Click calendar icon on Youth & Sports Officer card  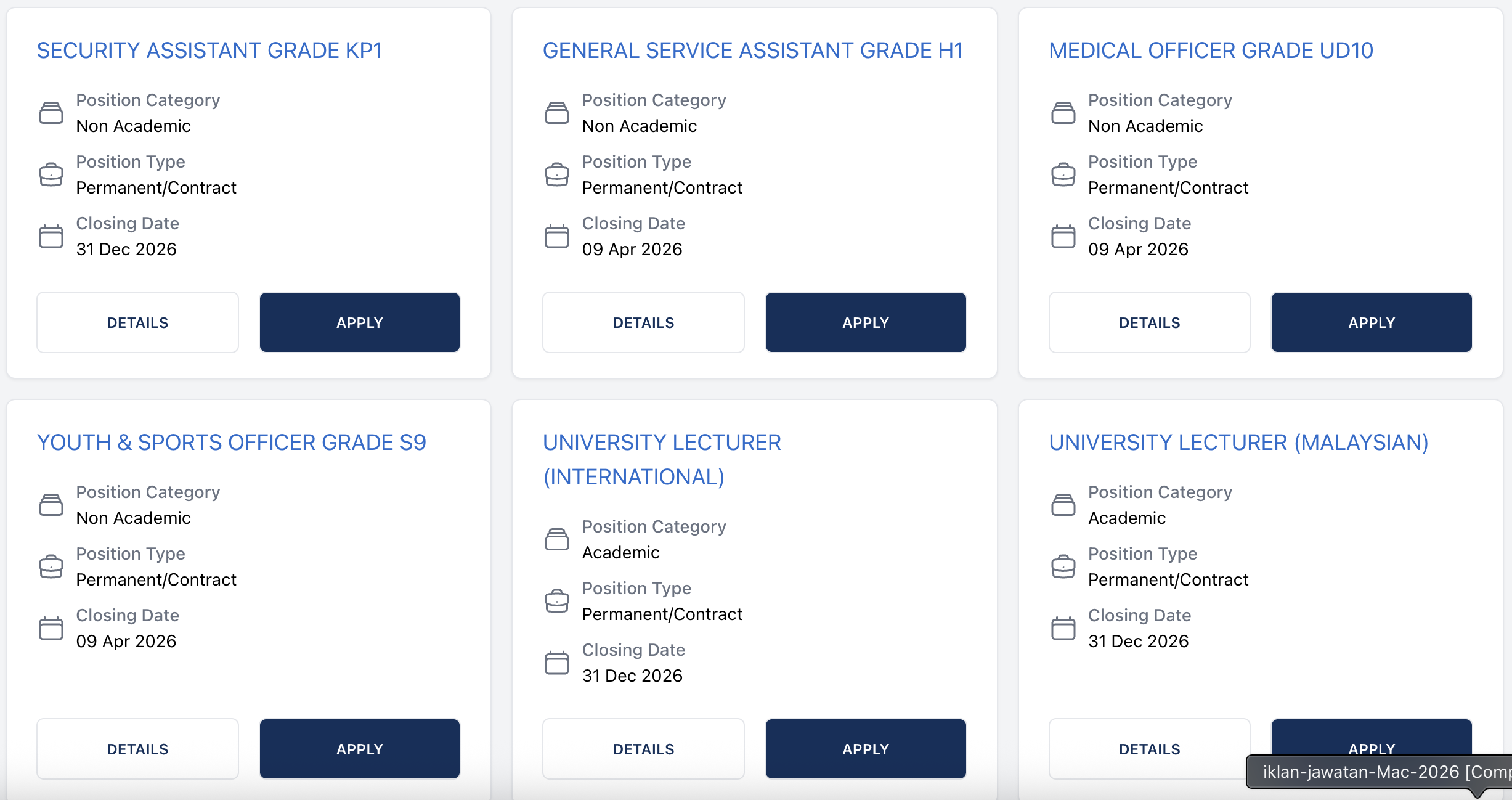tap(51, 628)
